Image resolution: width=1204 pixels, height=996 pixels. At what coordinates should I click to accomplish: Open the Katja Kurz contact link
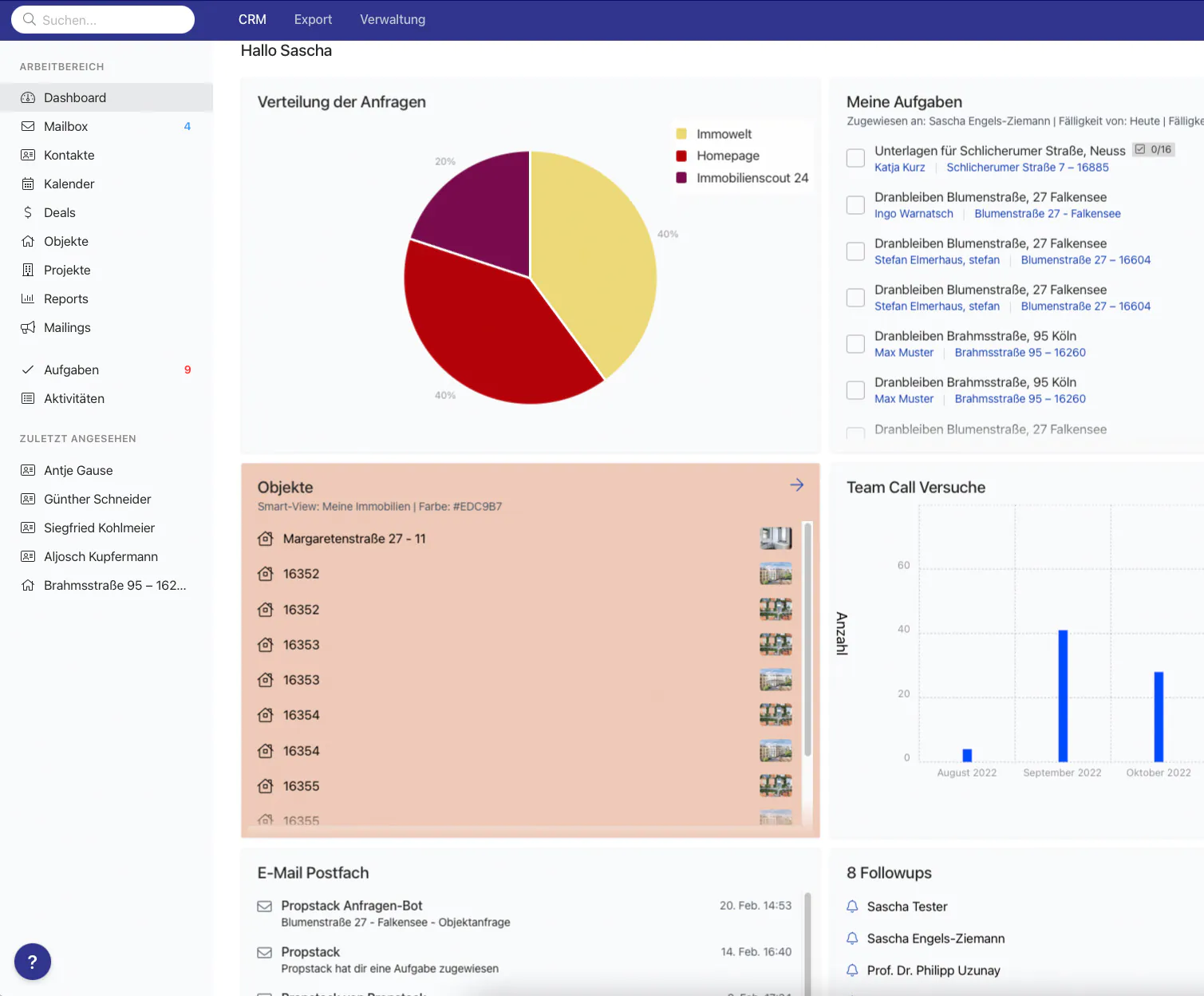click(899, 168)
